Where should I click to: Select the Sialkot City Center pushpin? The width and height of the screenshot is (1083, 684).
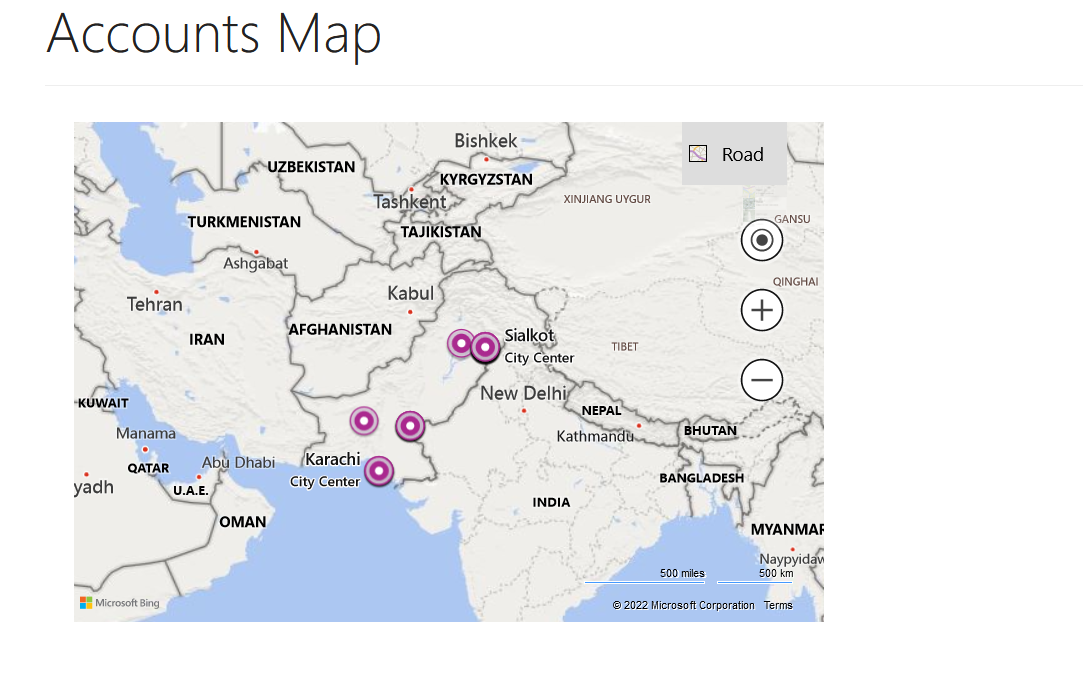tap(486, 348)
